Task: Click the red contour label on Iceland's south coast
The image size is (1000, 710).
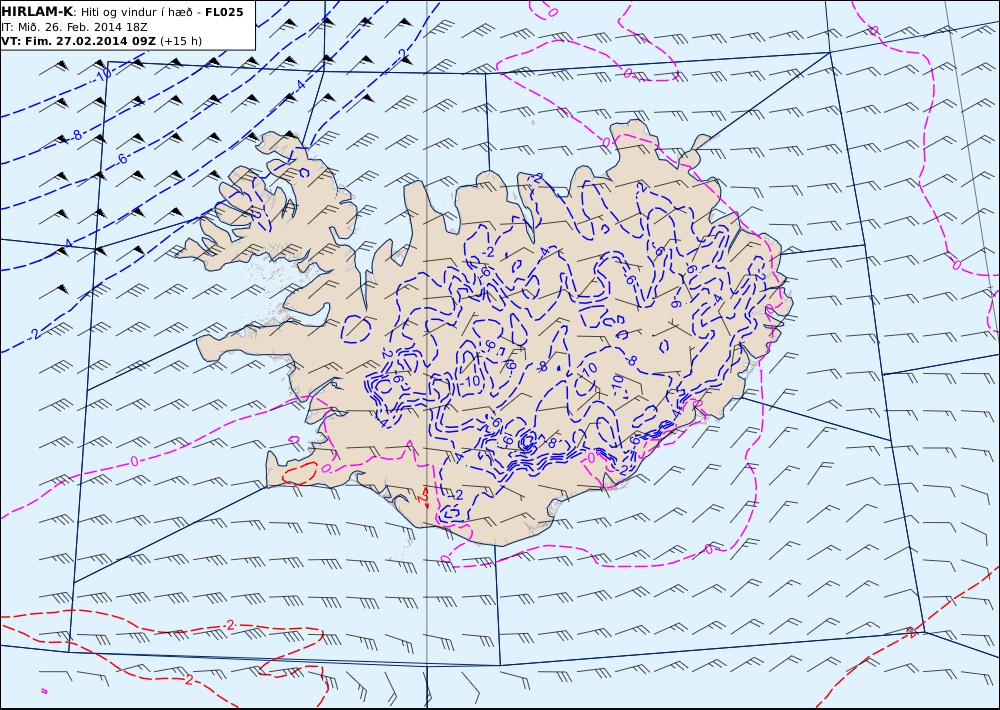Action: click(424, 498)
